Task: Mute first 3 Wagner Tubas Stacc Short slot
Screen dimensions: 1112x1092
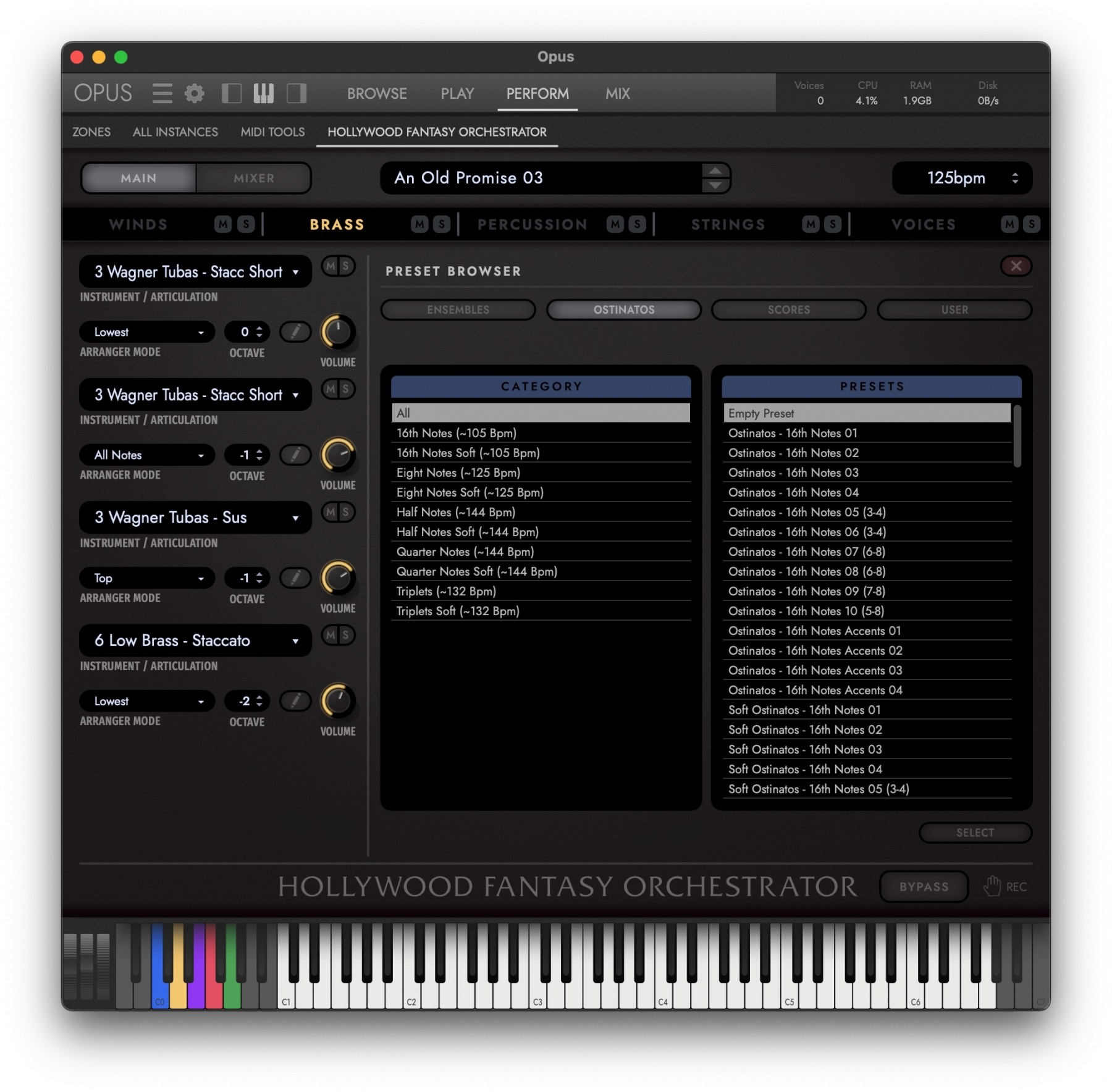Action: coord(331,266)
